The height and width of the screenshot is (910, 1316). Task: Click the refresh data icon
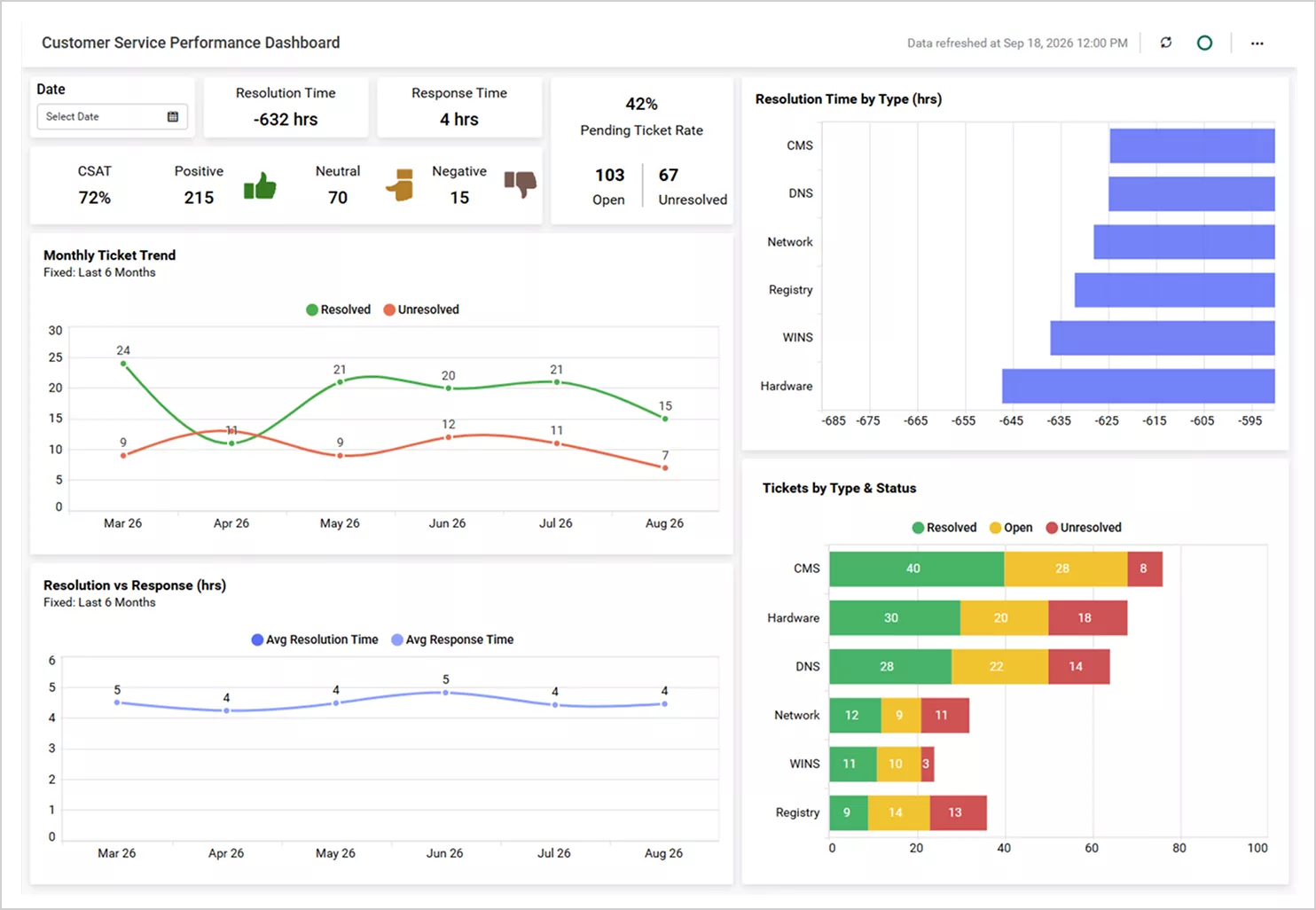[1166, 43]
